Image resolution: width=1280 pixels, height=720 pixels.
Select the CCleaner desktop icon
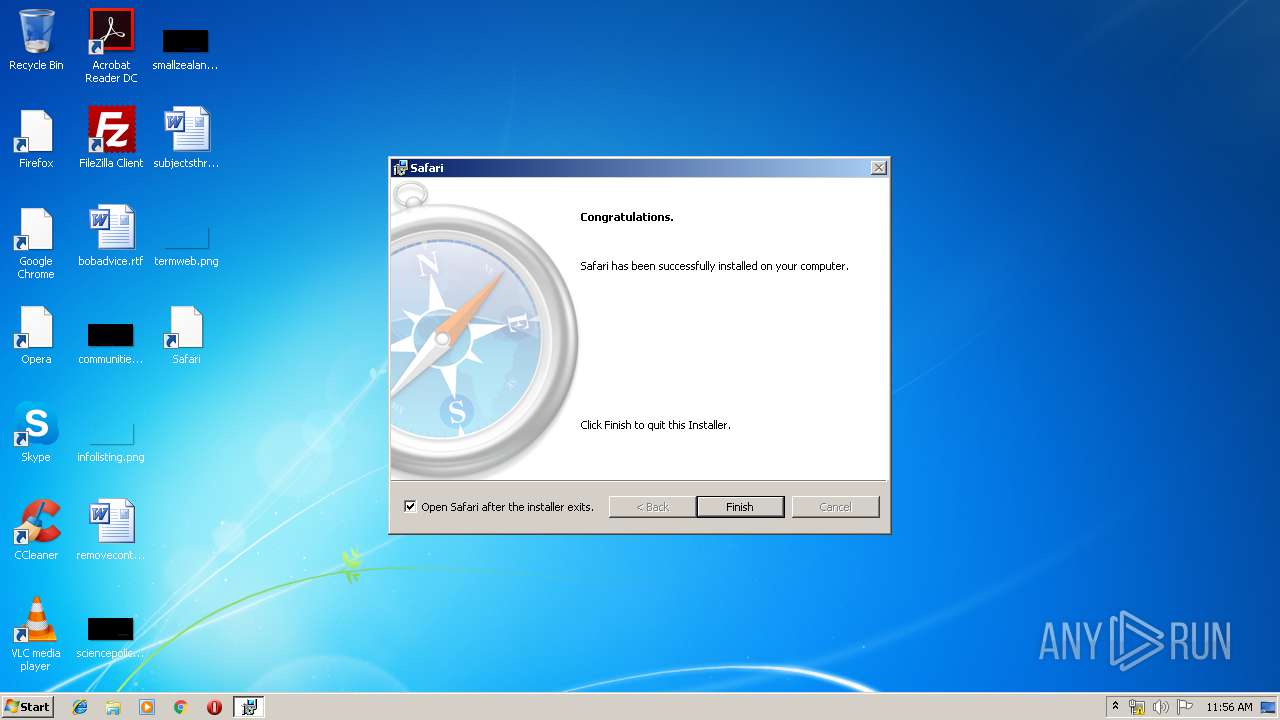[36, 530]
